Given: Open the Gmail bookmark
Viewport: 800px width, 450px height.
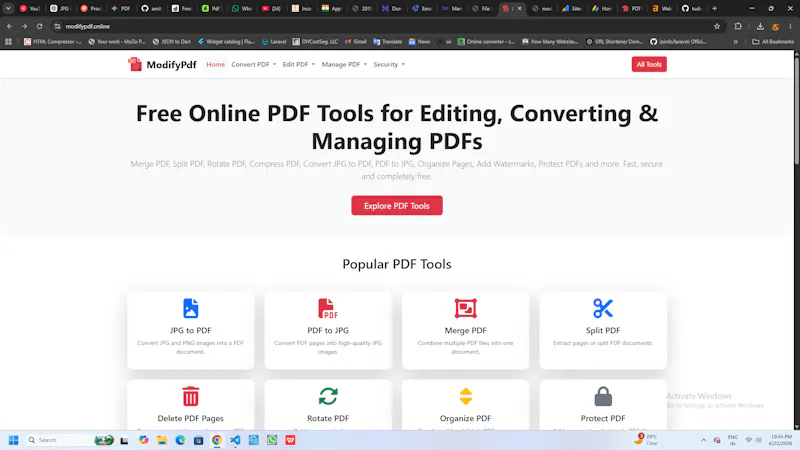Looking at the screenshot, I should click(356, 42).
